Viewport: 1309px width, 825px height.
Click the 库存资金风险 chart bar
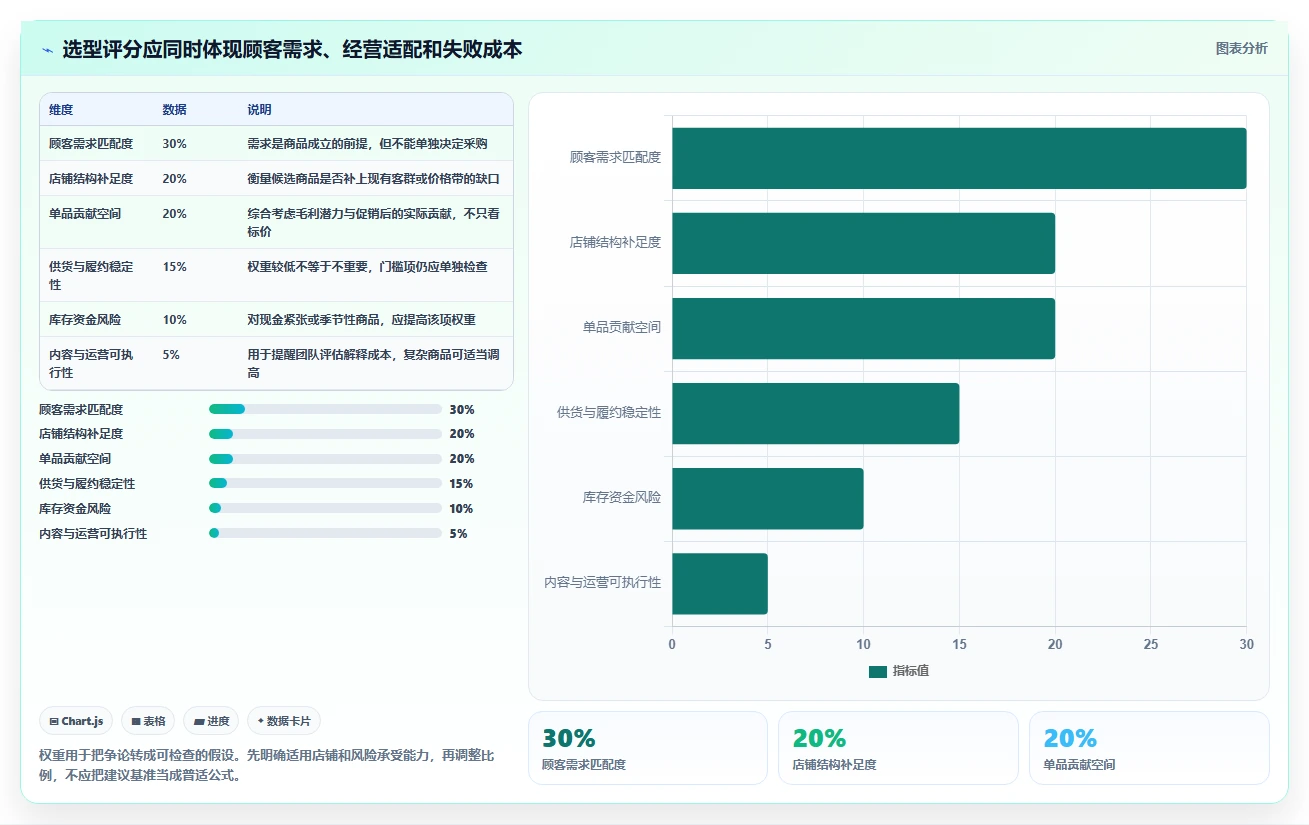pos(767,498)
